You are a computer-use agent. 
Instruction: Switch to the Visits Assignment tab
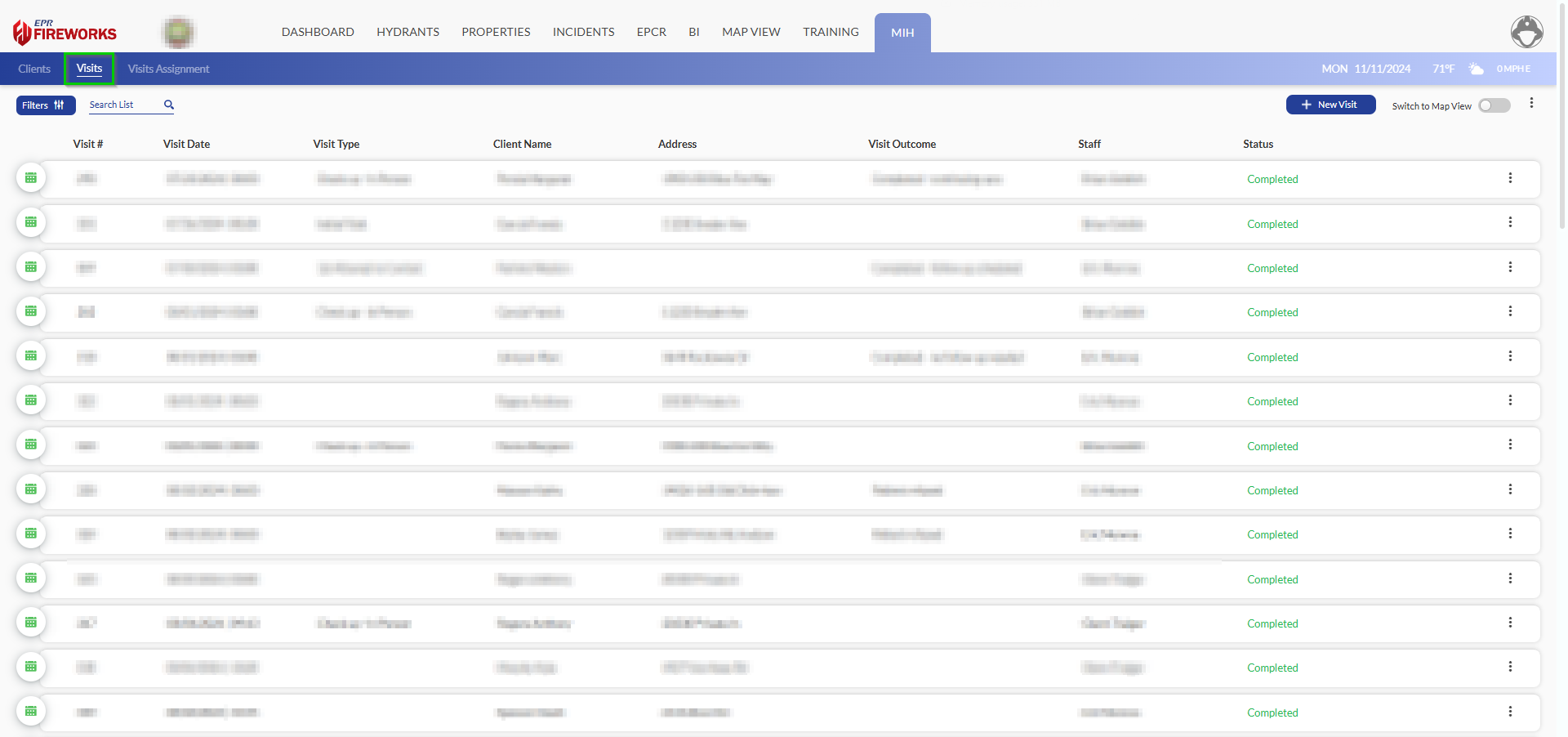pos(168,69)
